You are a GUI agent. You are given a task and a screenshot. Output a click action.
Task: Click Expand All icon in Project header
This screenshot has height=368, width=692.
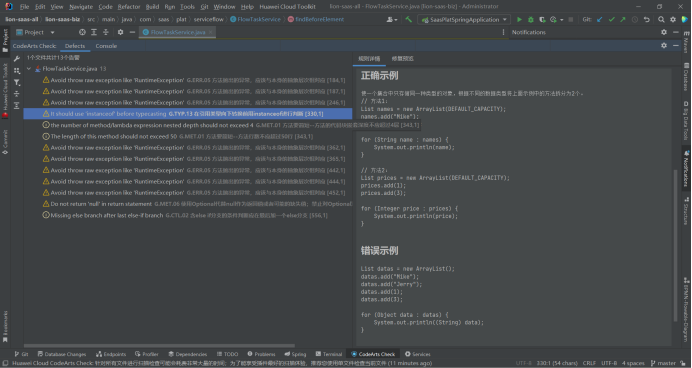point(94,32)
